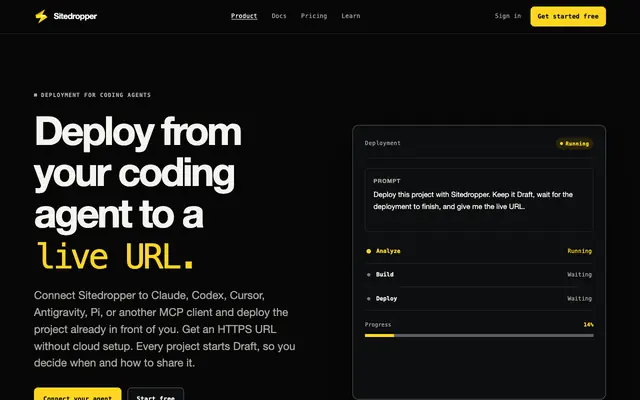The height and width of the screenshot is (400, 640).
Task: Click the yellow live URL. heading text
Action: tap(115, 256)
